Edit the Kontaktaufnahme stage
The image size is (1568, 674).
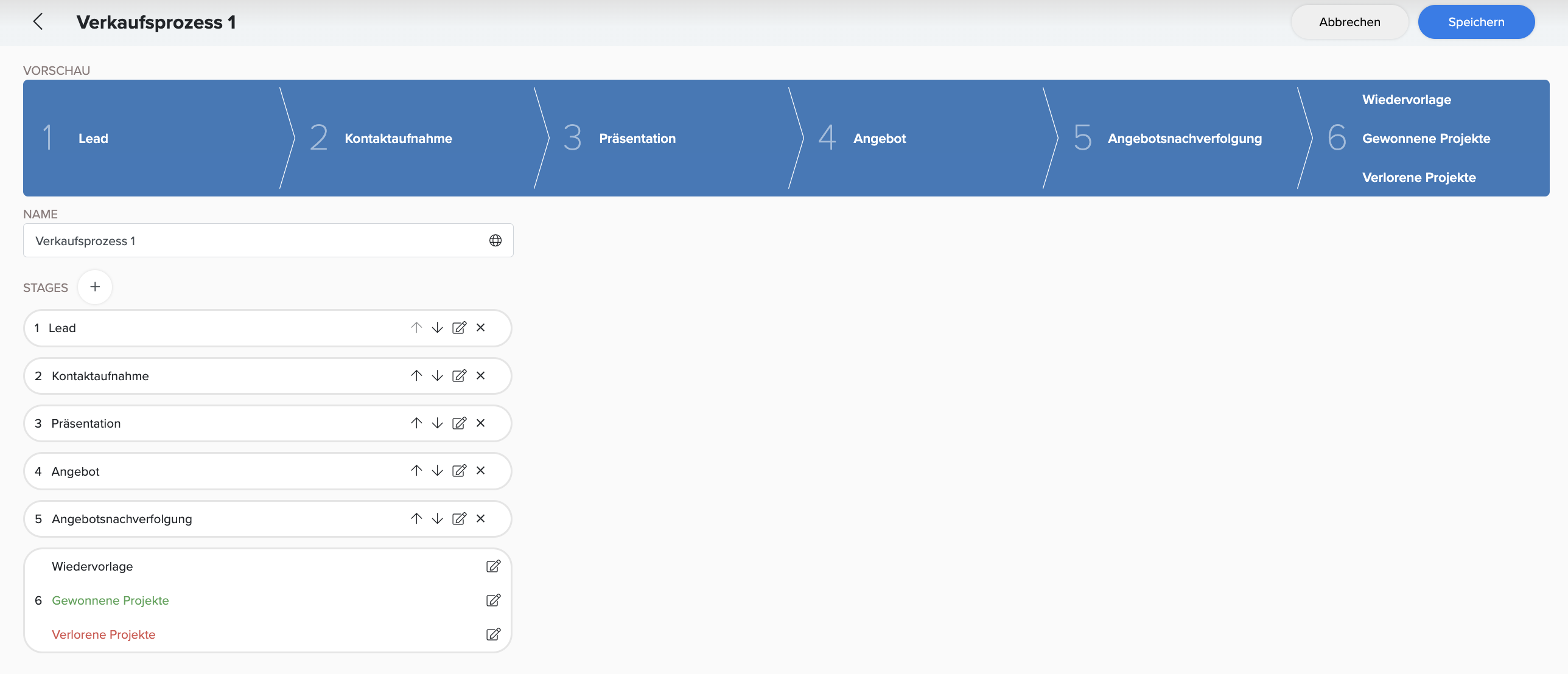(459, 375)
